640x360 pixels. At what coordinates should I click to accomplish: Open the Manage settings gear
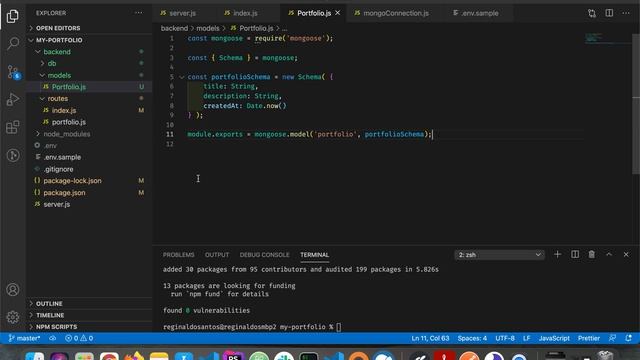coord(13,317)
